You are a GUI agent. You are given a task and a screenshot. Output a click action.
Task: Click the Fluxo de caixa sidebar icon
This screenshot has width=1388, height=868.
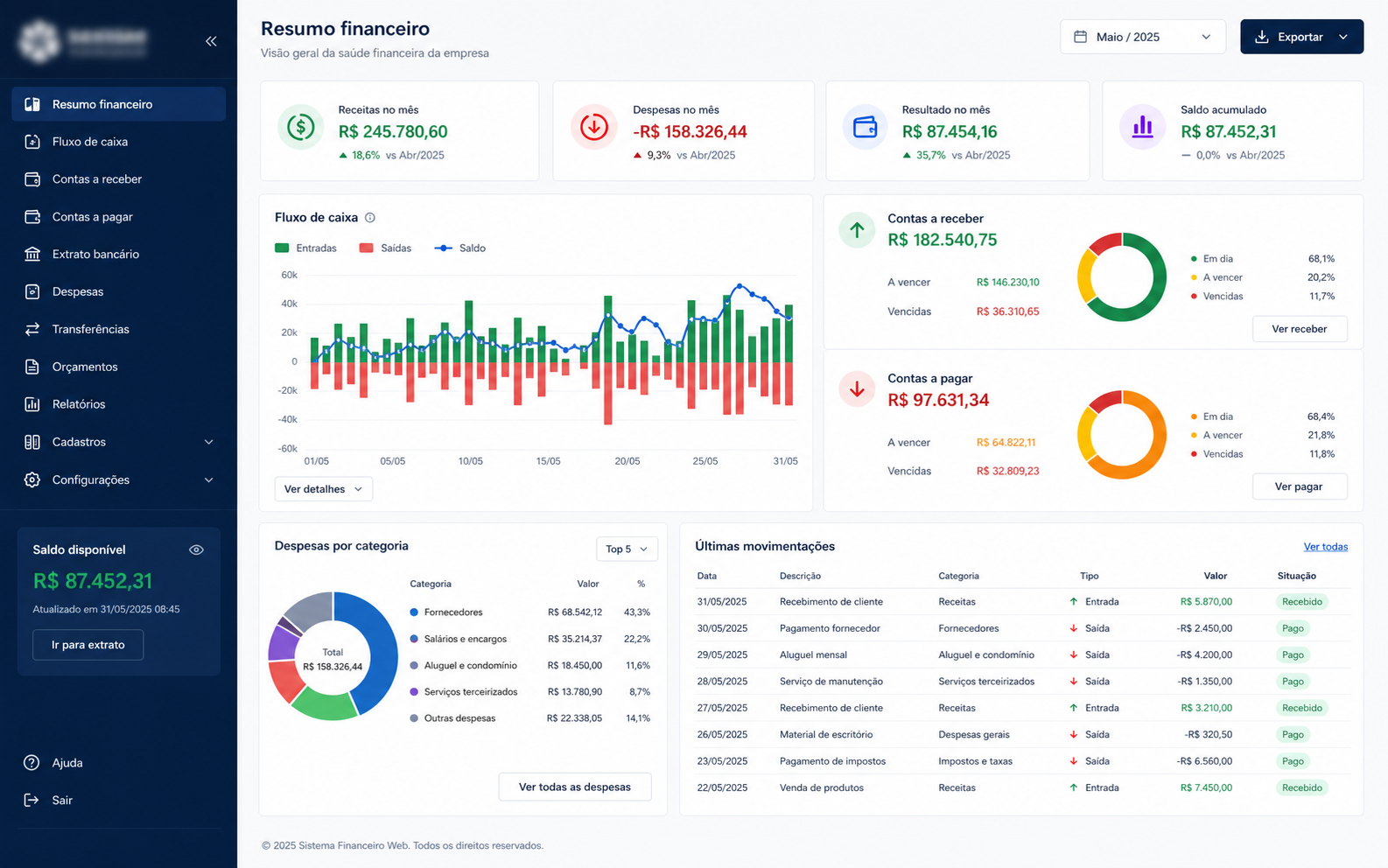pos(32,142)
